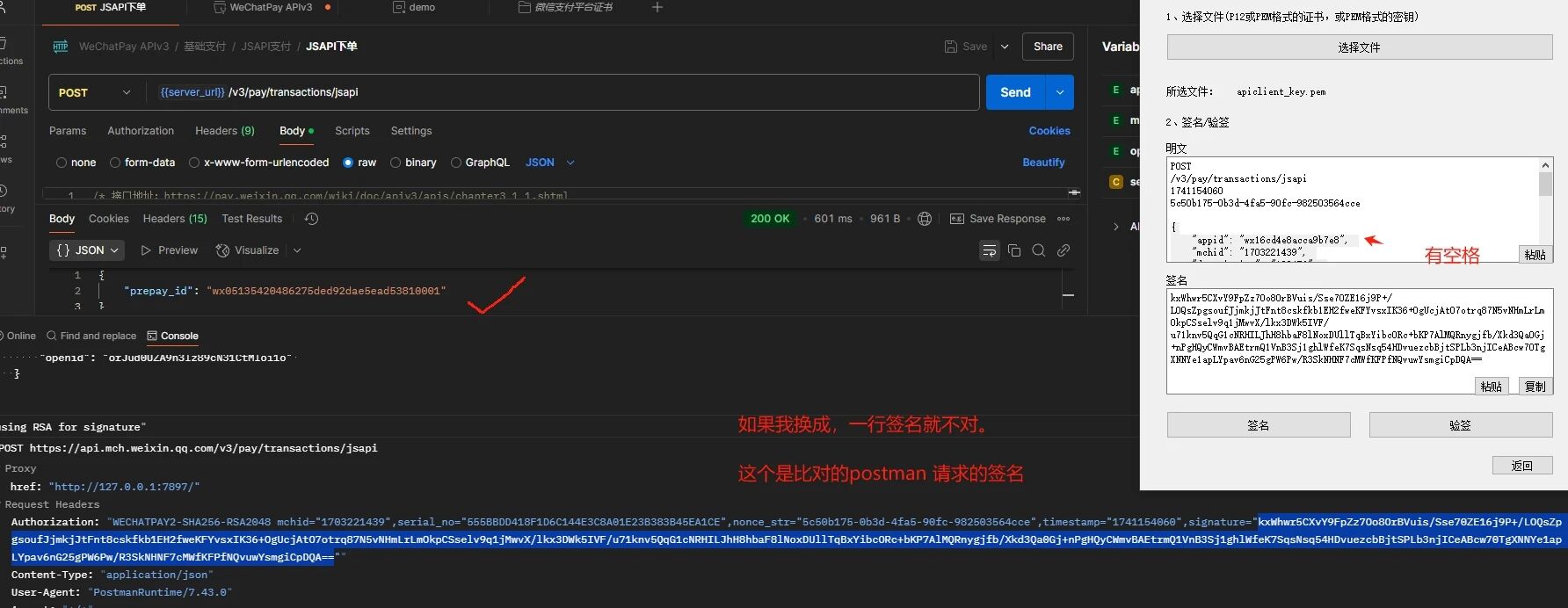This screenshot has width=1568, height=608.
Task: Open the Test Results tab
Action: click(x=252, y=219)
